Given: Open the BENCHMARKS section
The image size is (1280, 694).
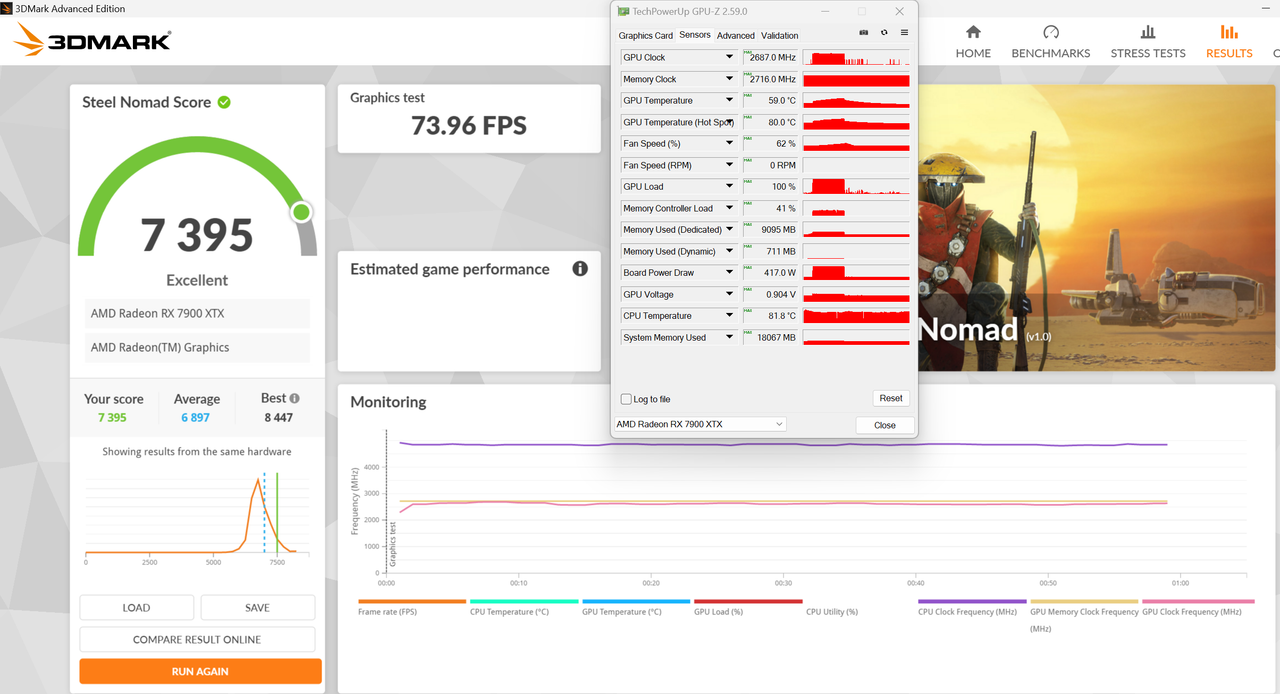Looking at the screenshot, I should (x=1051, y=42).
